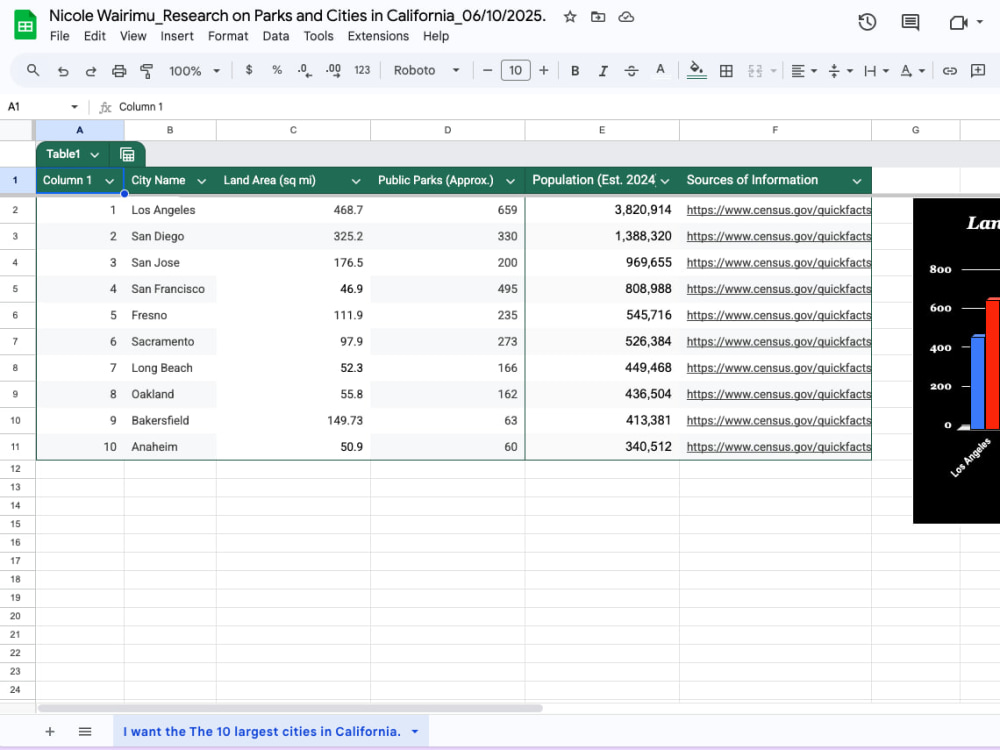The height and width of the screenshot is (750, 1000).
Task: Open the comments panel icon
Action: pos(910,22)
